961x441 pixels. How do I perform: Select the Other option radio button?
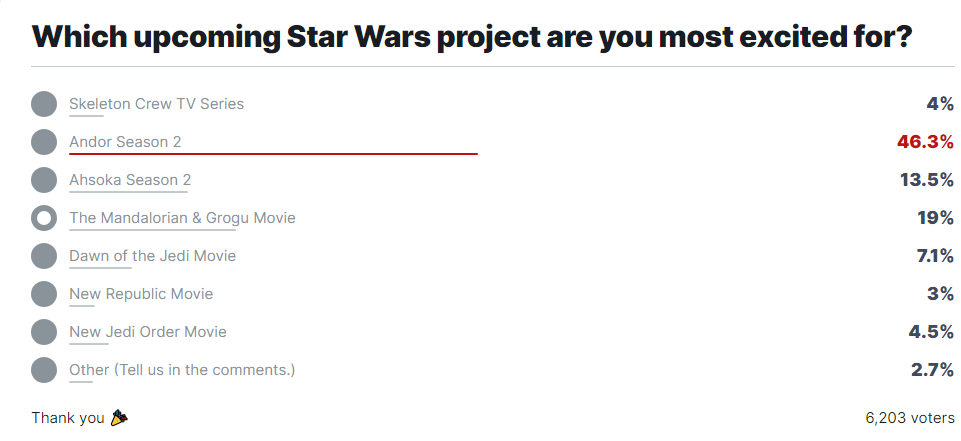click(44, 370)
